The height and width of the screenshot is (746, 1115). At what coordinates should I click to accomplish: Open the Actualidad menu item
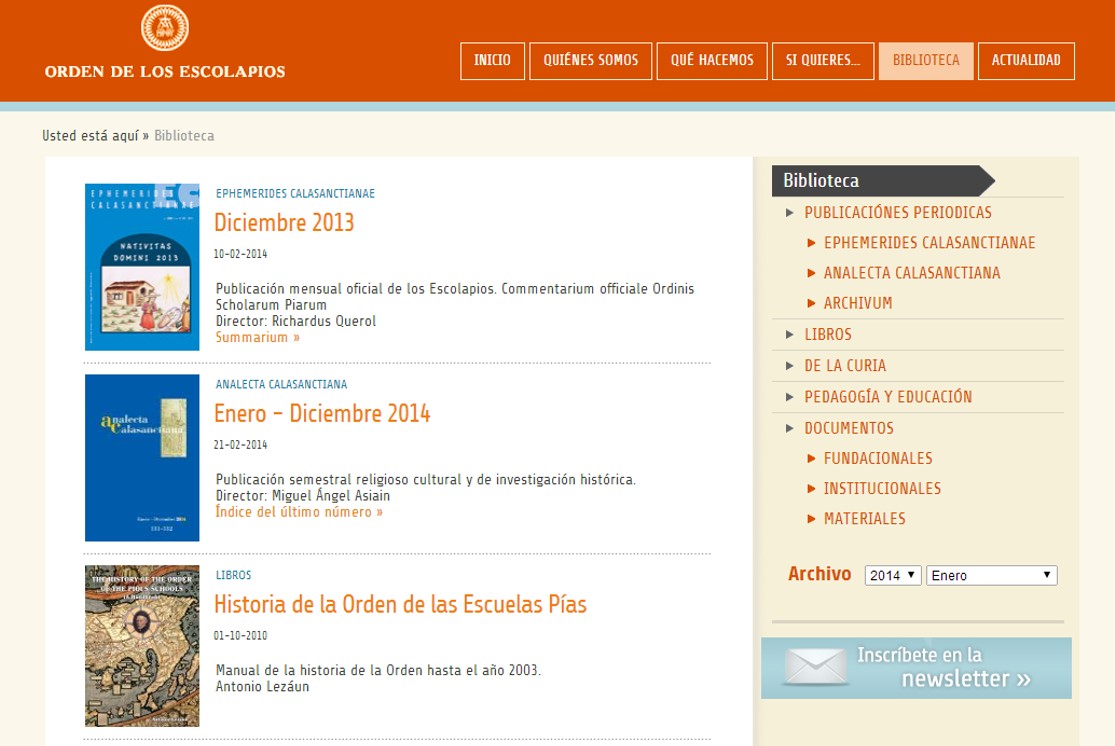[x=1025, y=61]
